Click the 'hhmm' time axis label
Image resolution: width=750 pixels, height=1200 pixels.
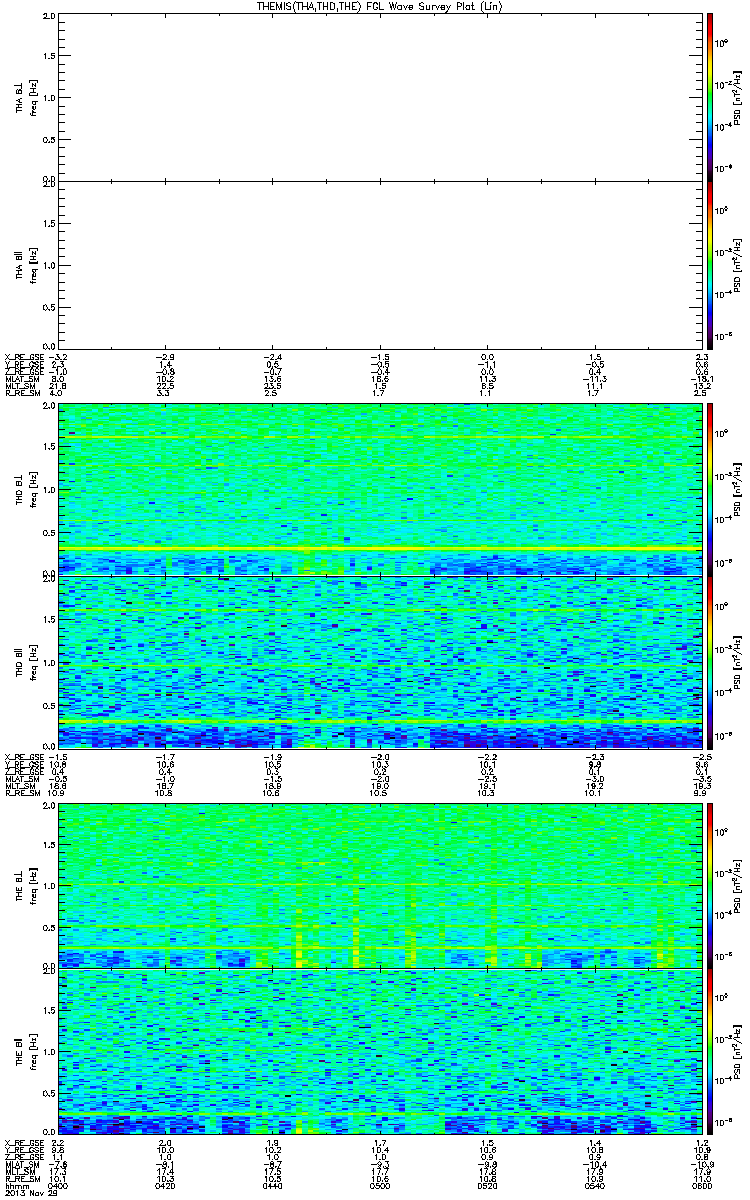coord(15,1185)
